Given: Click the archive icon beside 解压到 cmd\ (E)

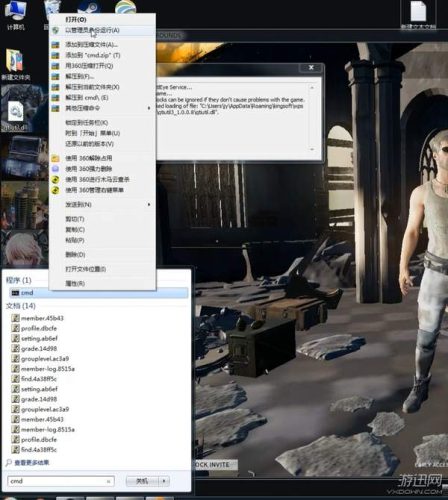Looking at the screenshot, I should (x=55, y=98).
